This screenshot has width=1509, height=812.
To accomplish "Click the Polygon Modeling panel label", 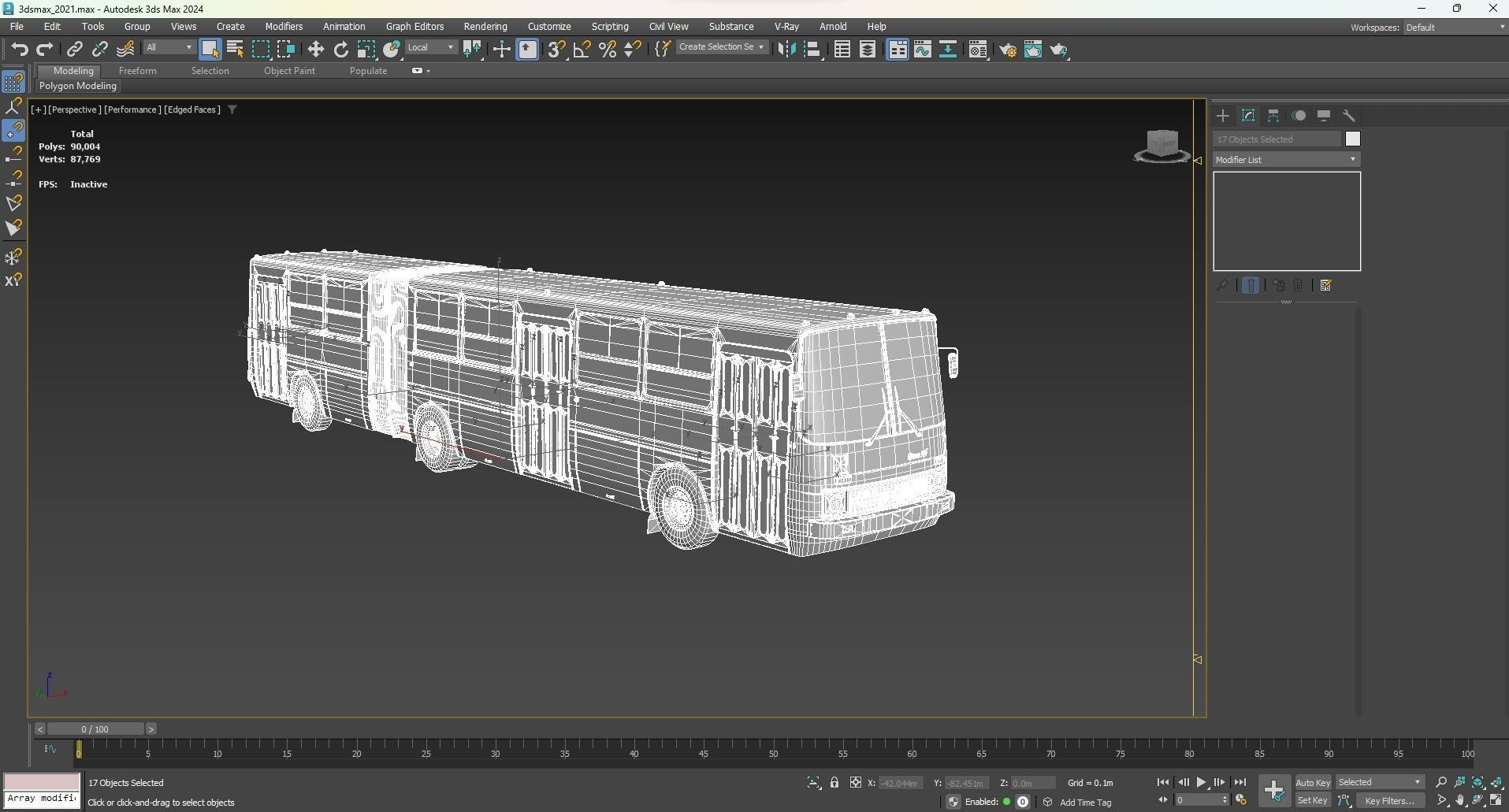I will [x=78, y=86].
